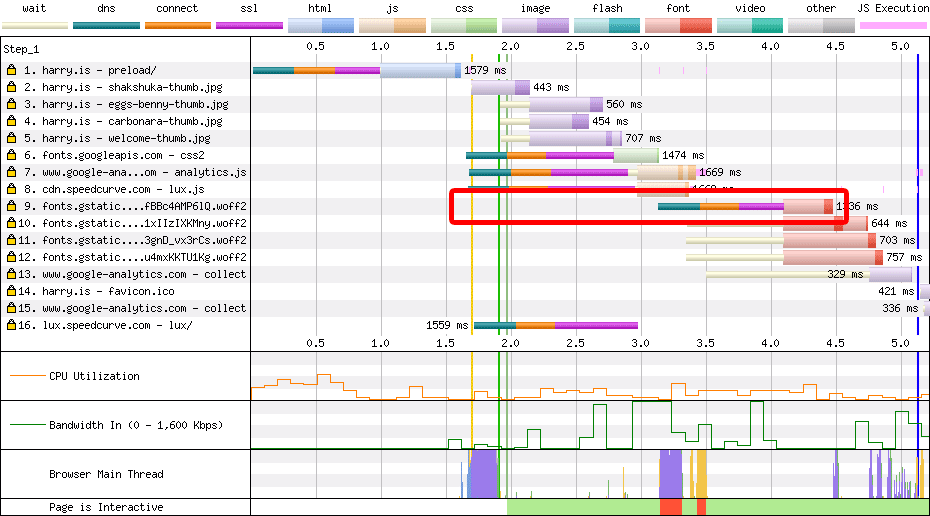This screenshot has height=516, width=930.
Task: Click the lock icon beside favicon.ico request
Action: [x=11, y=291]
